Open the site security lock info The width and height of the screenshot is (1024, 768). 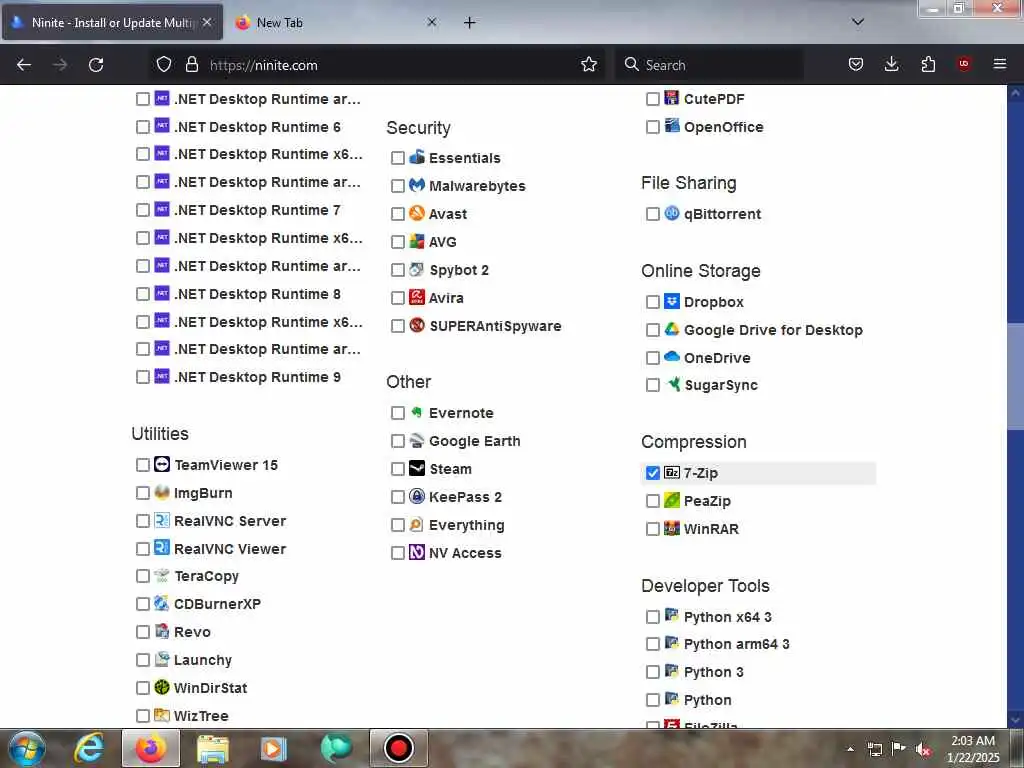click(191, 64)
